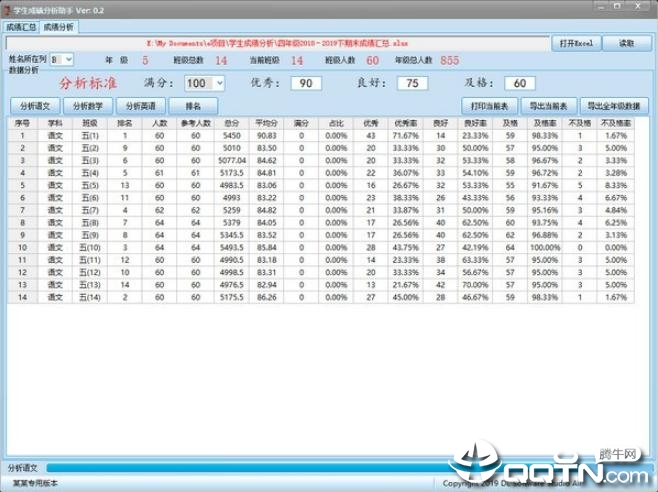Select the 五(6) class cell
The height and width of the screenshot is (492, 658).
pyautogui.click(x=90, y=198)
